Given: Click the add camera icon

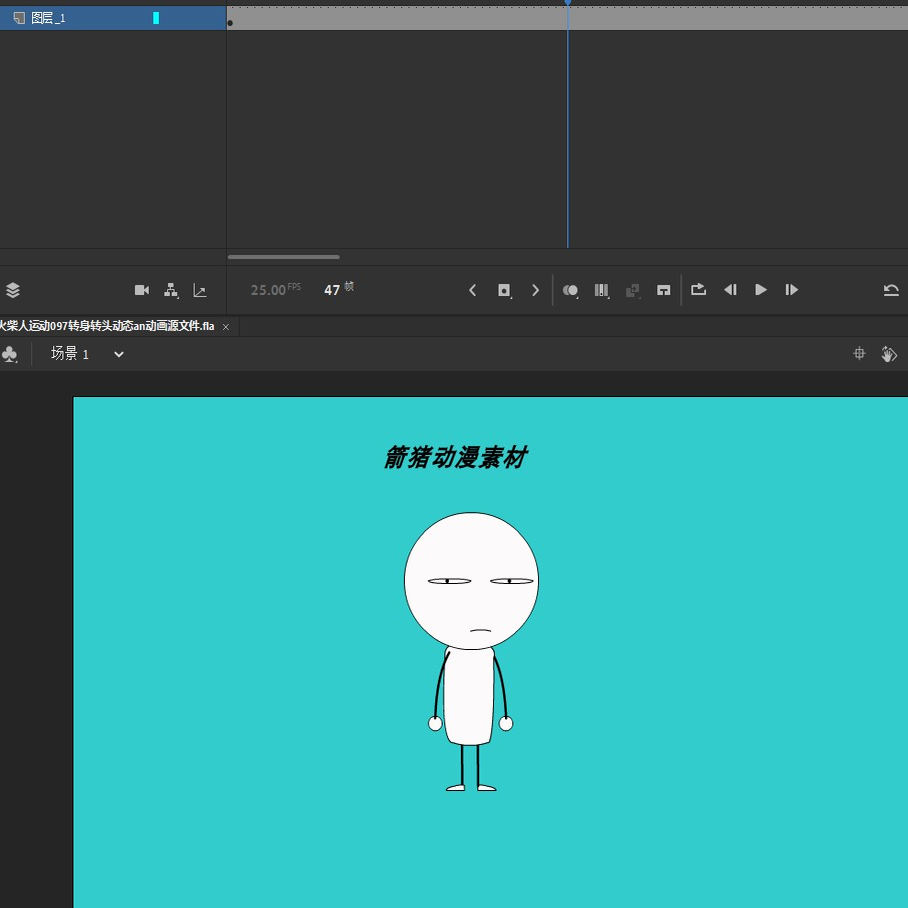Looking at the screenshot, I should point(141,290).
